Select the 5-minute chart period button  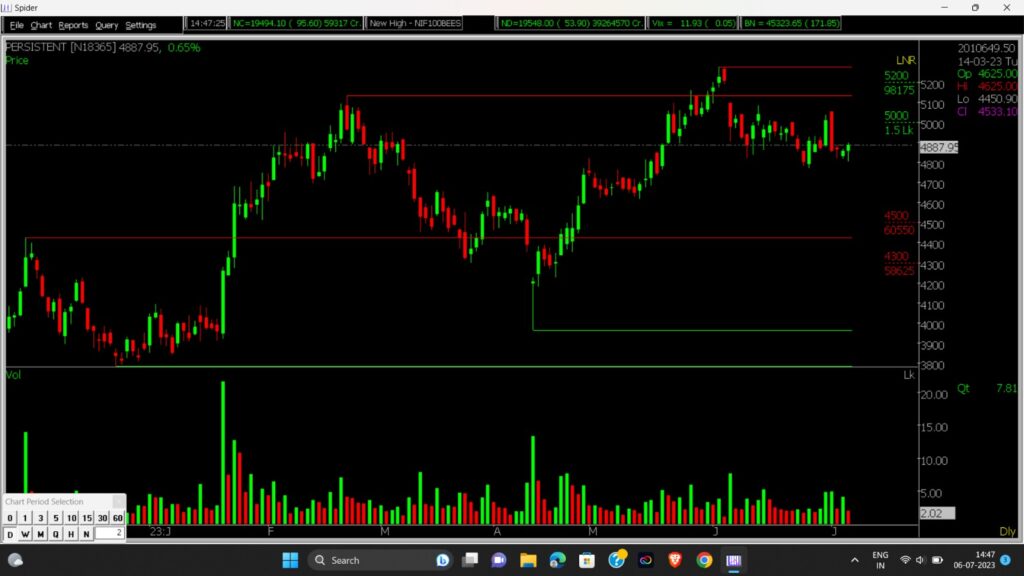[x=56, y=518]
